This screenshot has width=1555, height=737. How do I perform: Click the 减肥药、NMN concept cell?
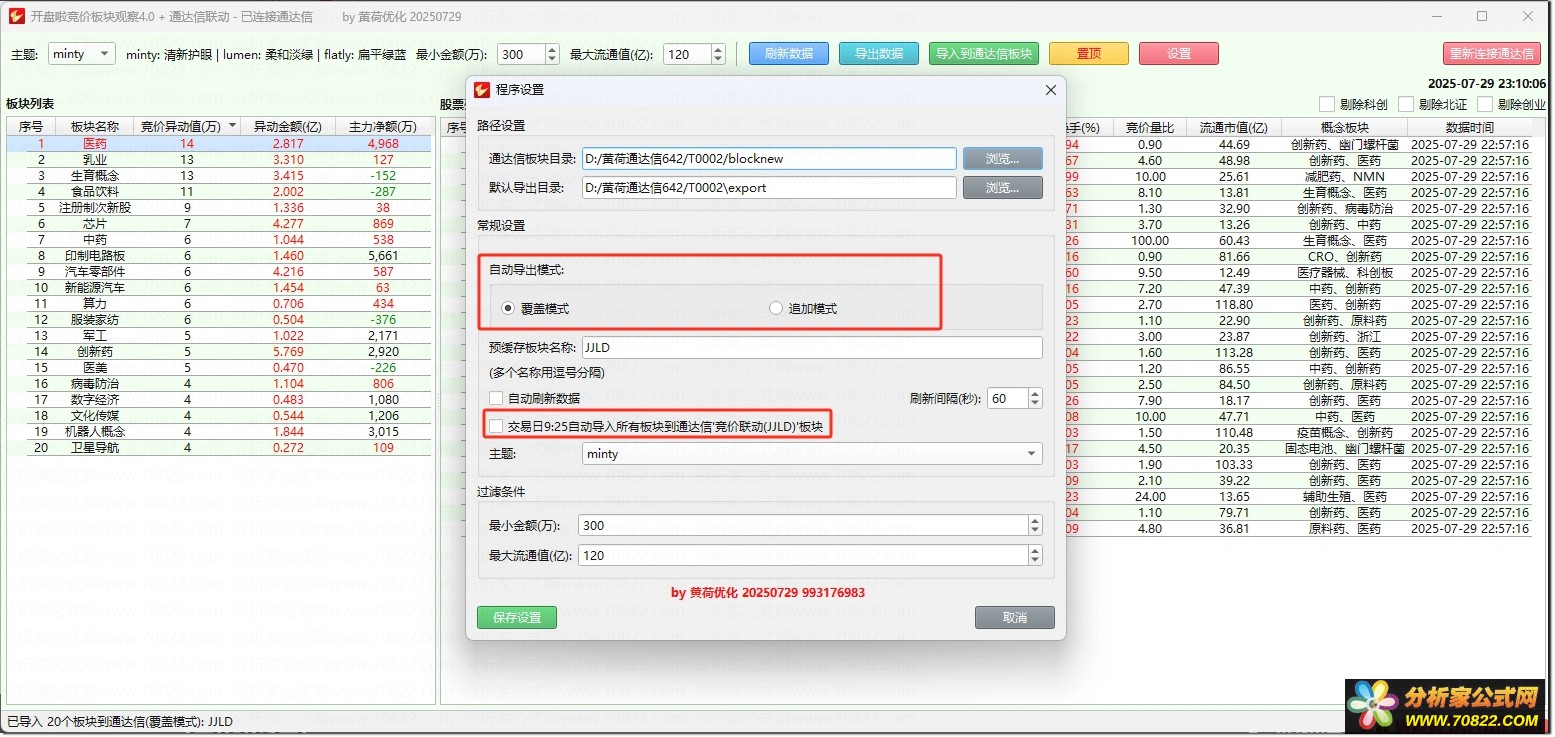point(1344,177)
